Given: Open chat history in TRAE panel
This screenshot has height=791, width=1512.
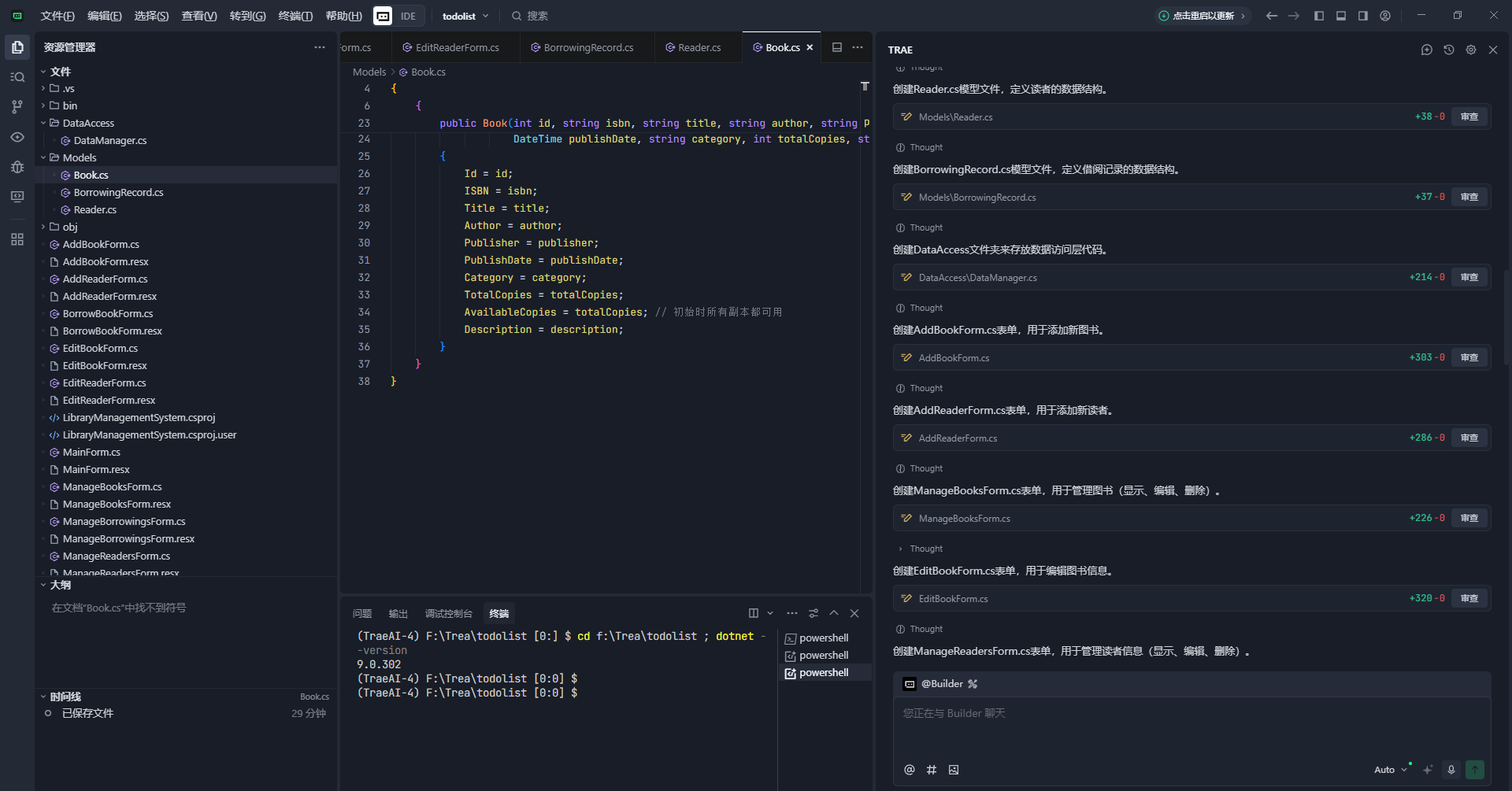Looking at the screenshot, I should coord(1448,50).
